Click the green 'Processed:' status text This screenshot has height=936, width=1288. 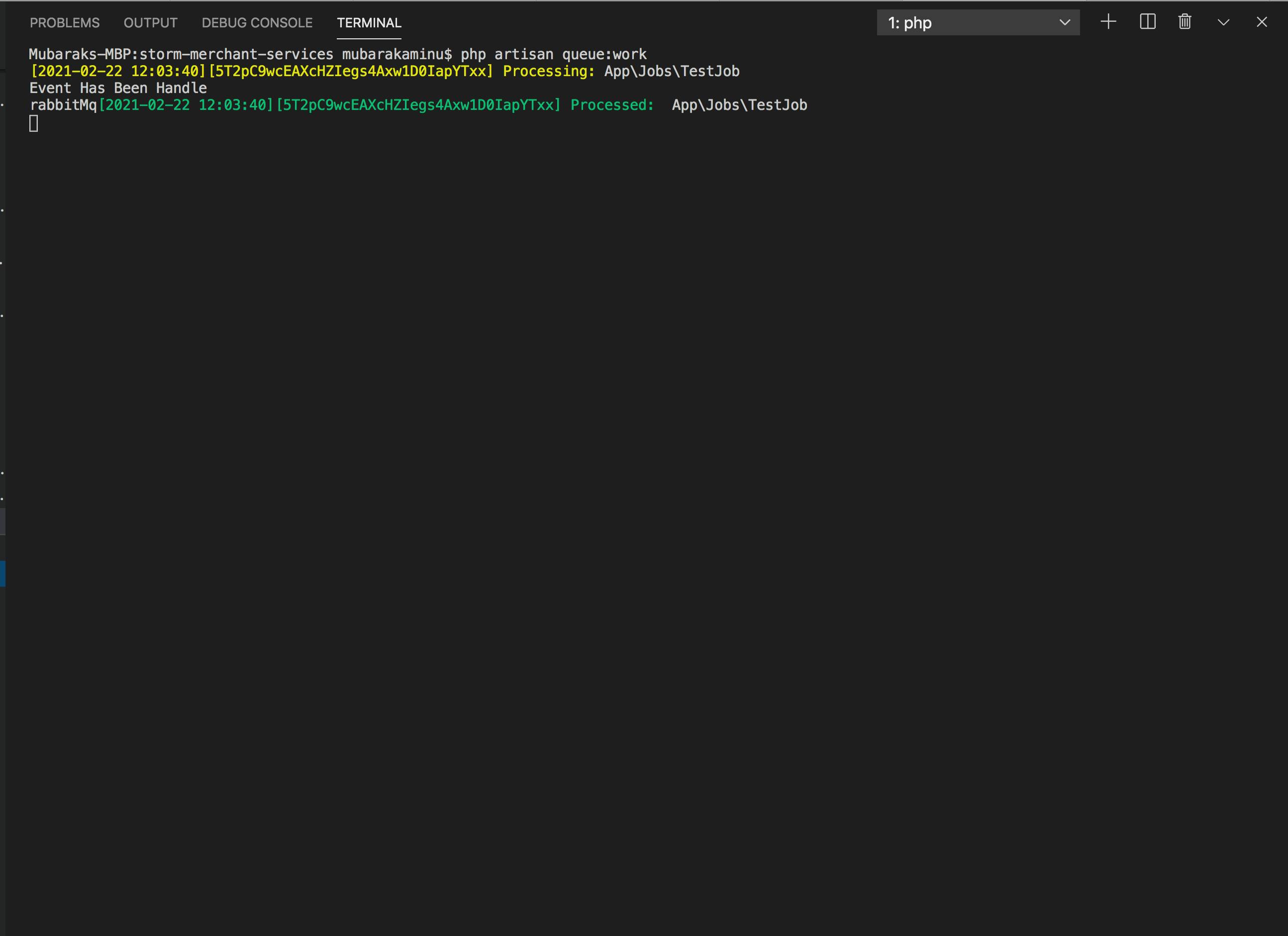coord(612,105)
